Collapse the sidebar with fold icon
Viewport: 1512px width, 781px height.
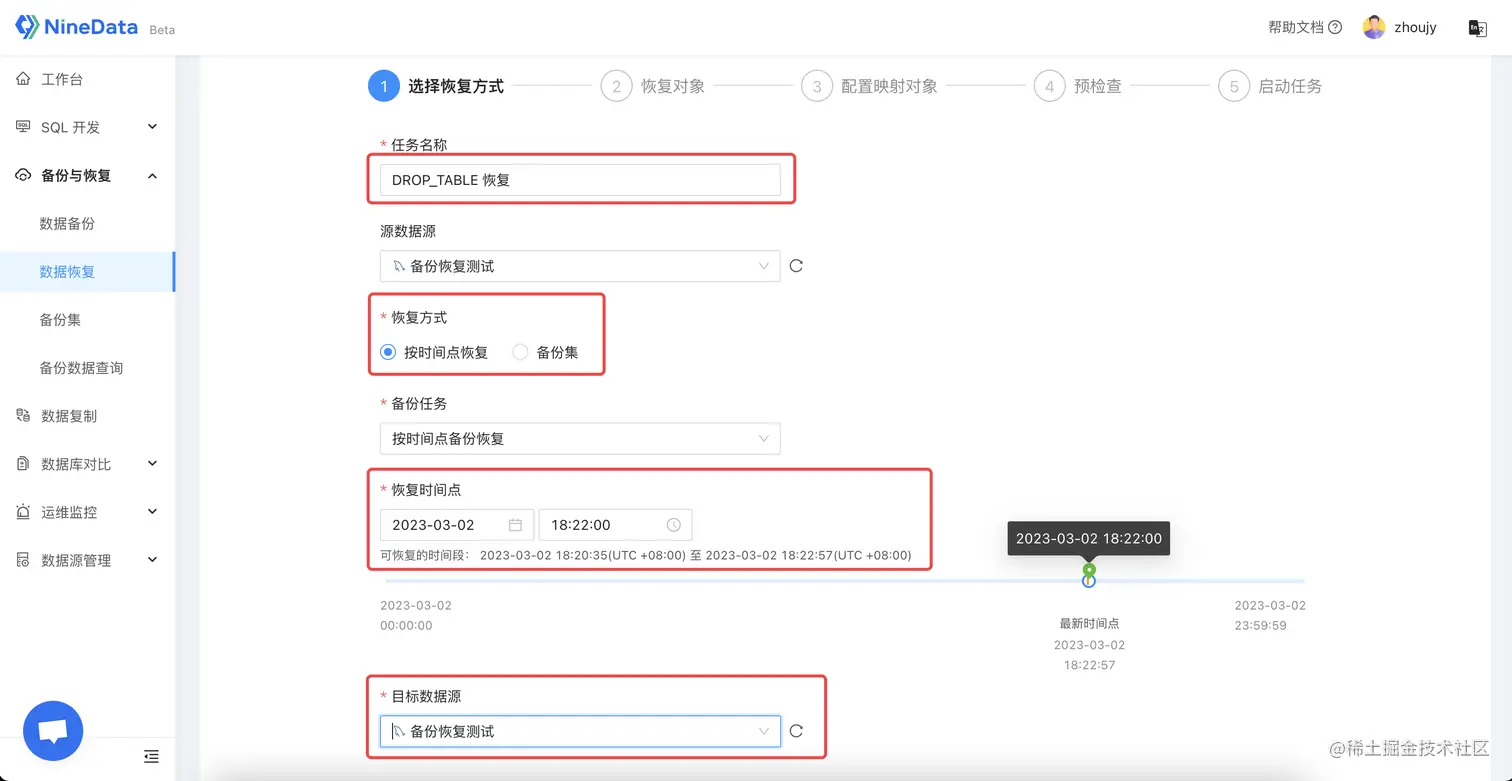point(151,756)
